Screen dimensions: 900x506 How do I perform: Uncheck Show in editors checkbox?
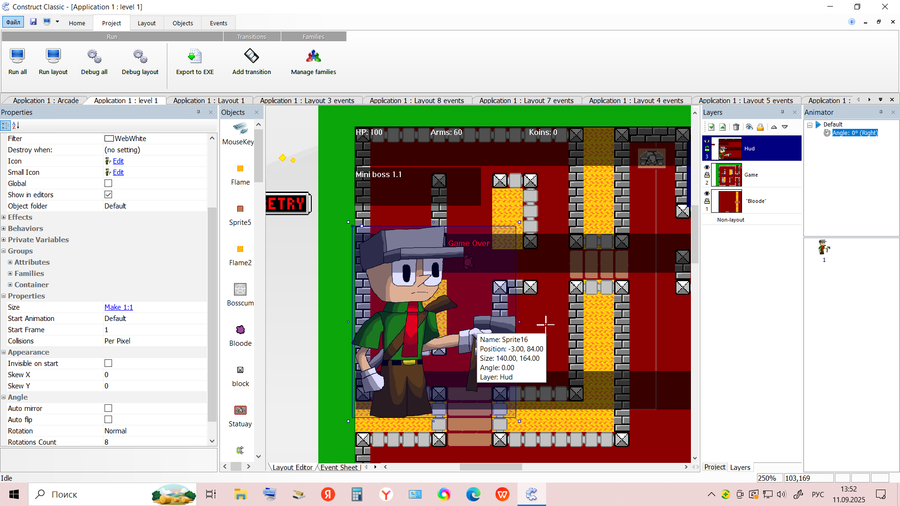click(108, 194)
